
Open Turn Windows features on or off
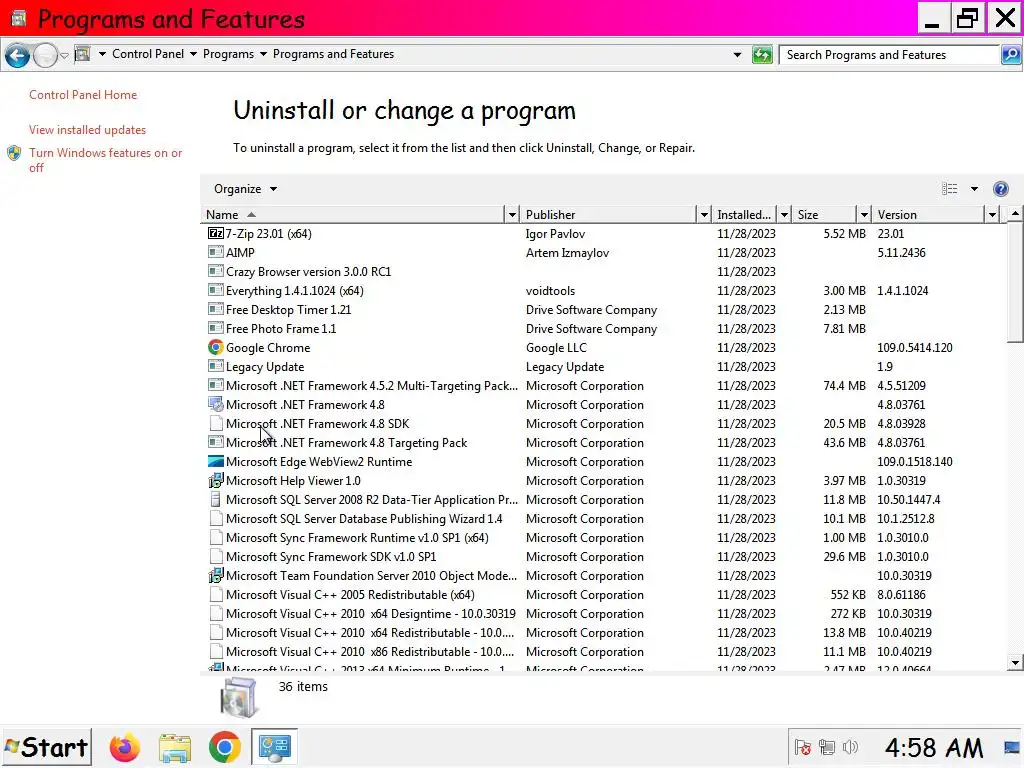point(106,160)
